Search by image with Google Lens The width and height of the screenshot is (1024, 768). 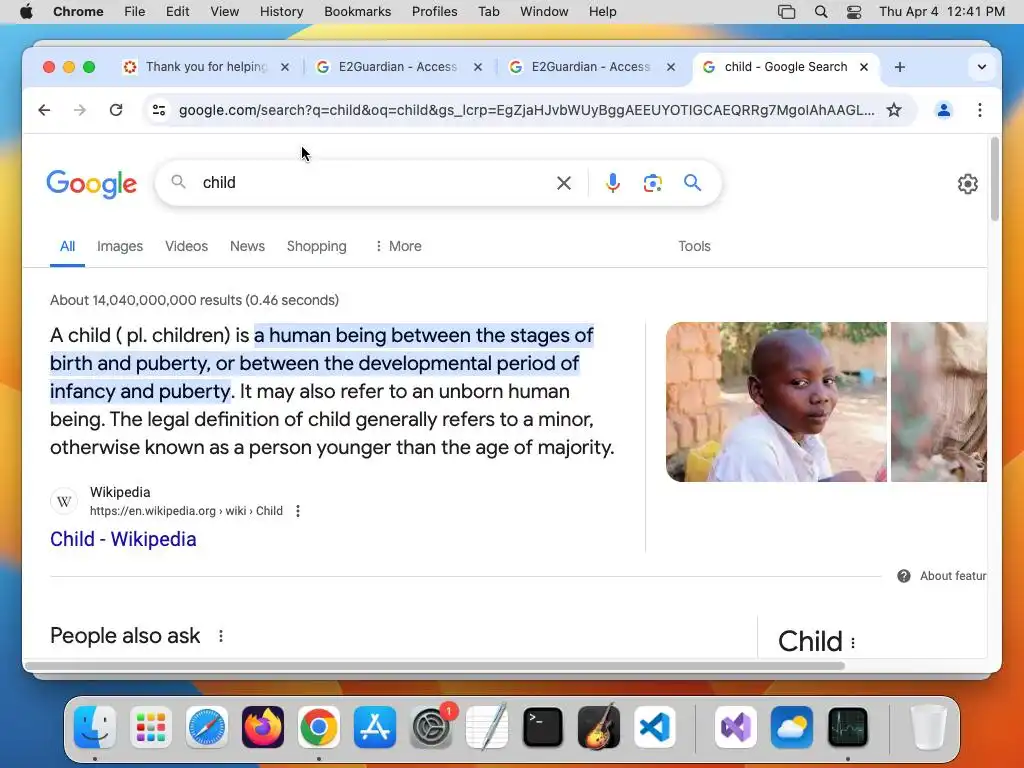[652, 183]
